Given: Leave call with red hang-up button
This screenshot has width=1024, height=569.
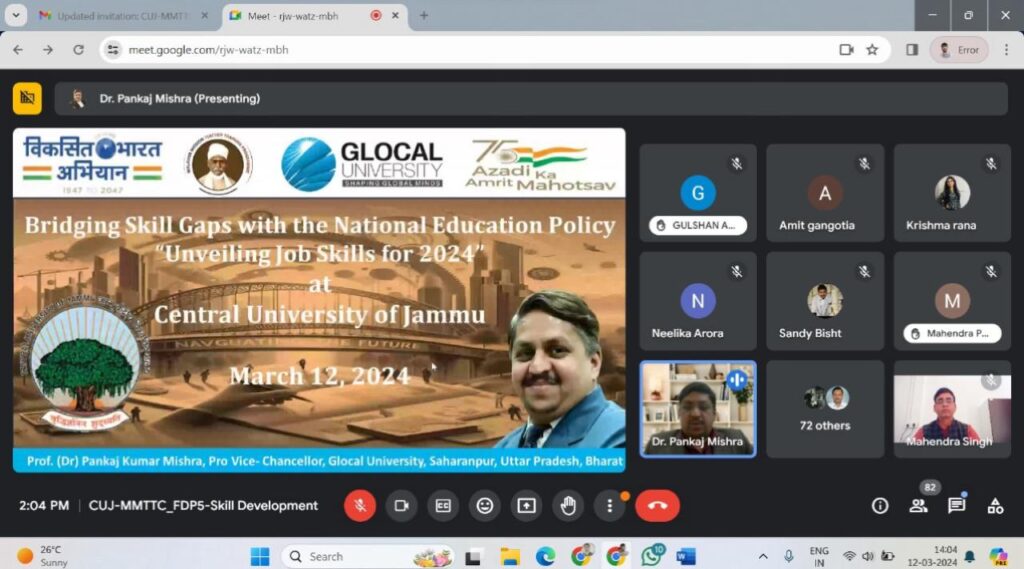Looking at the screenshot, I should pos(657,506).
